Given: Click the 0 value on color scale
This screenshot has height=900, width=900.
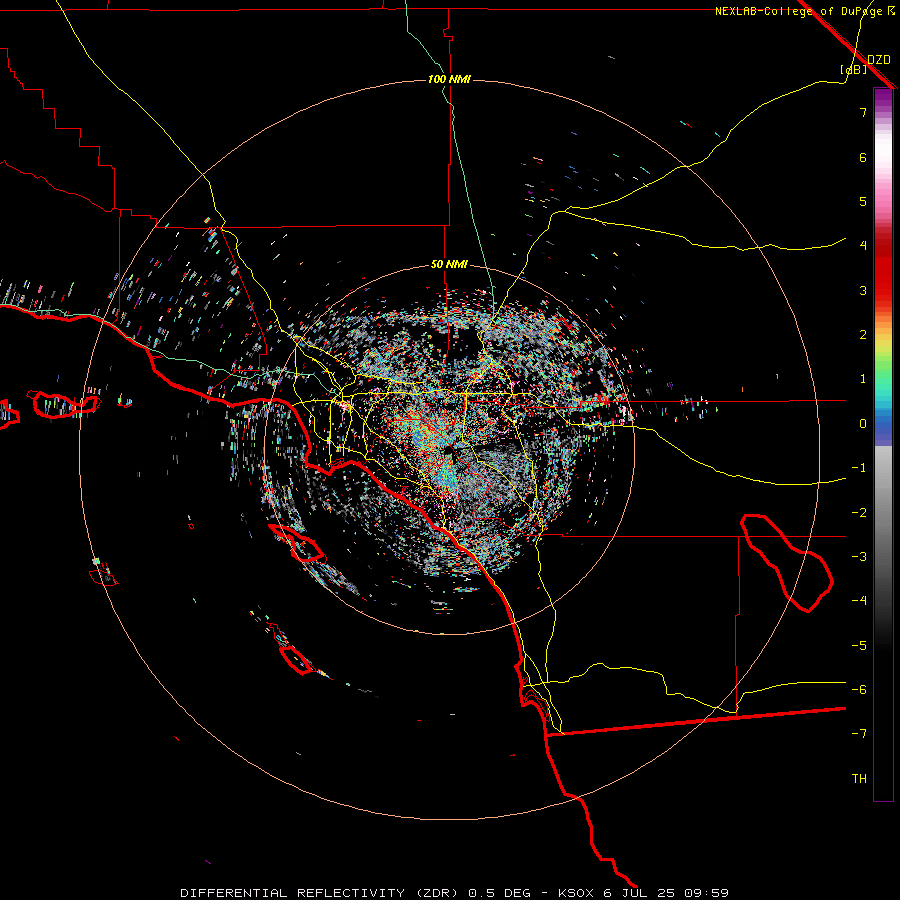Looking at the screenshot, I should pyautogui.click(x=863, y=424).
